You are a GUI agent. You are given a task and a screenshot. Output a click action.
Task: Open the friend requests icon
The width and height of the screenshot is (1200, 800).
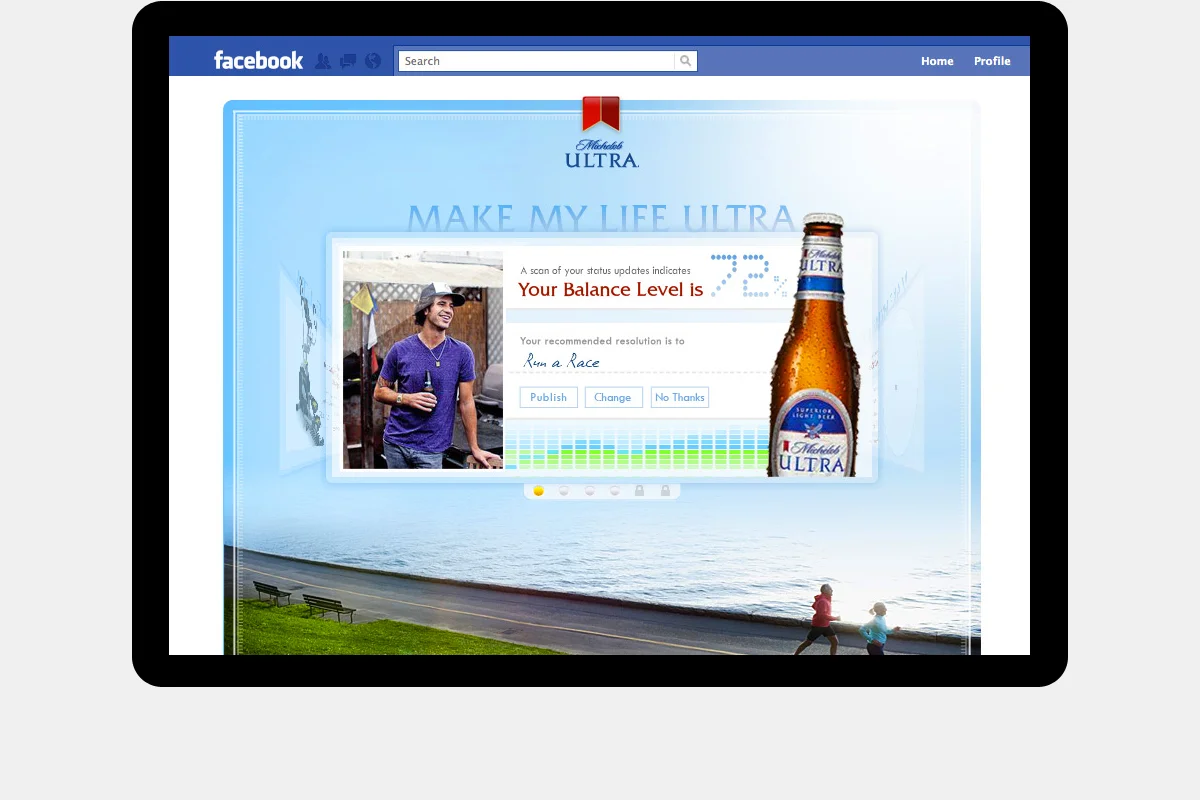[x=323, y=61]
